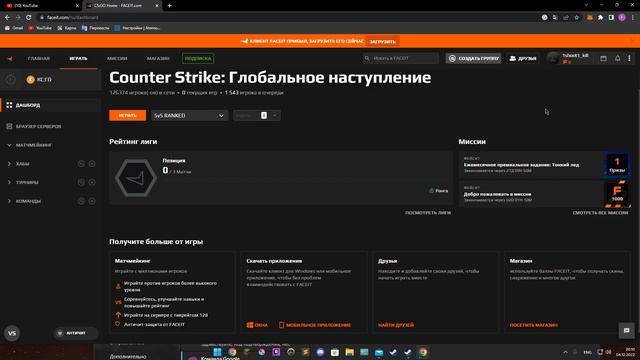Bookmark this page with the star icon
640x360 pixels.
576,18
